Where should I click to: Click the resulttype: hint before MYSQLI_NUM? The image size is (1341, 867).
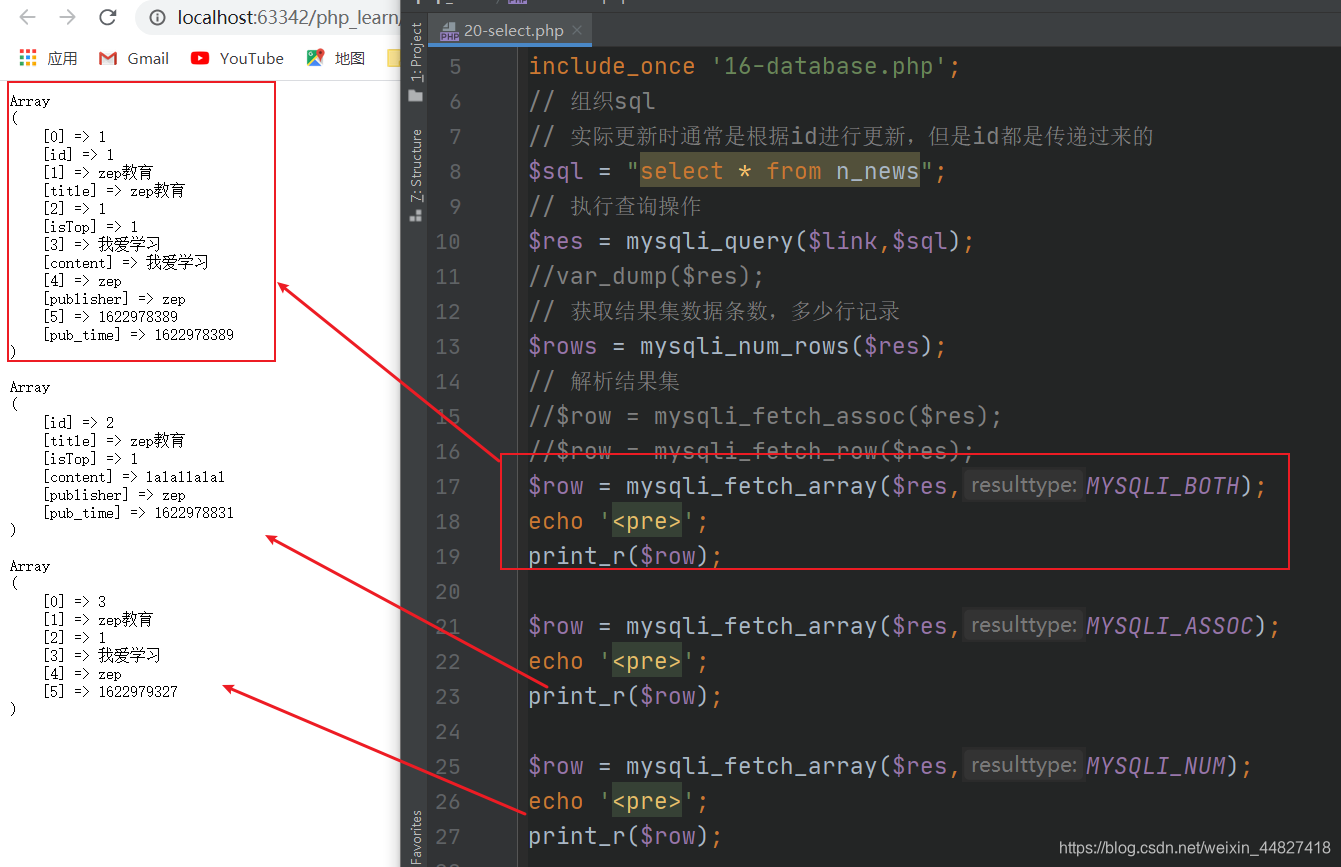coord(1023,766)
